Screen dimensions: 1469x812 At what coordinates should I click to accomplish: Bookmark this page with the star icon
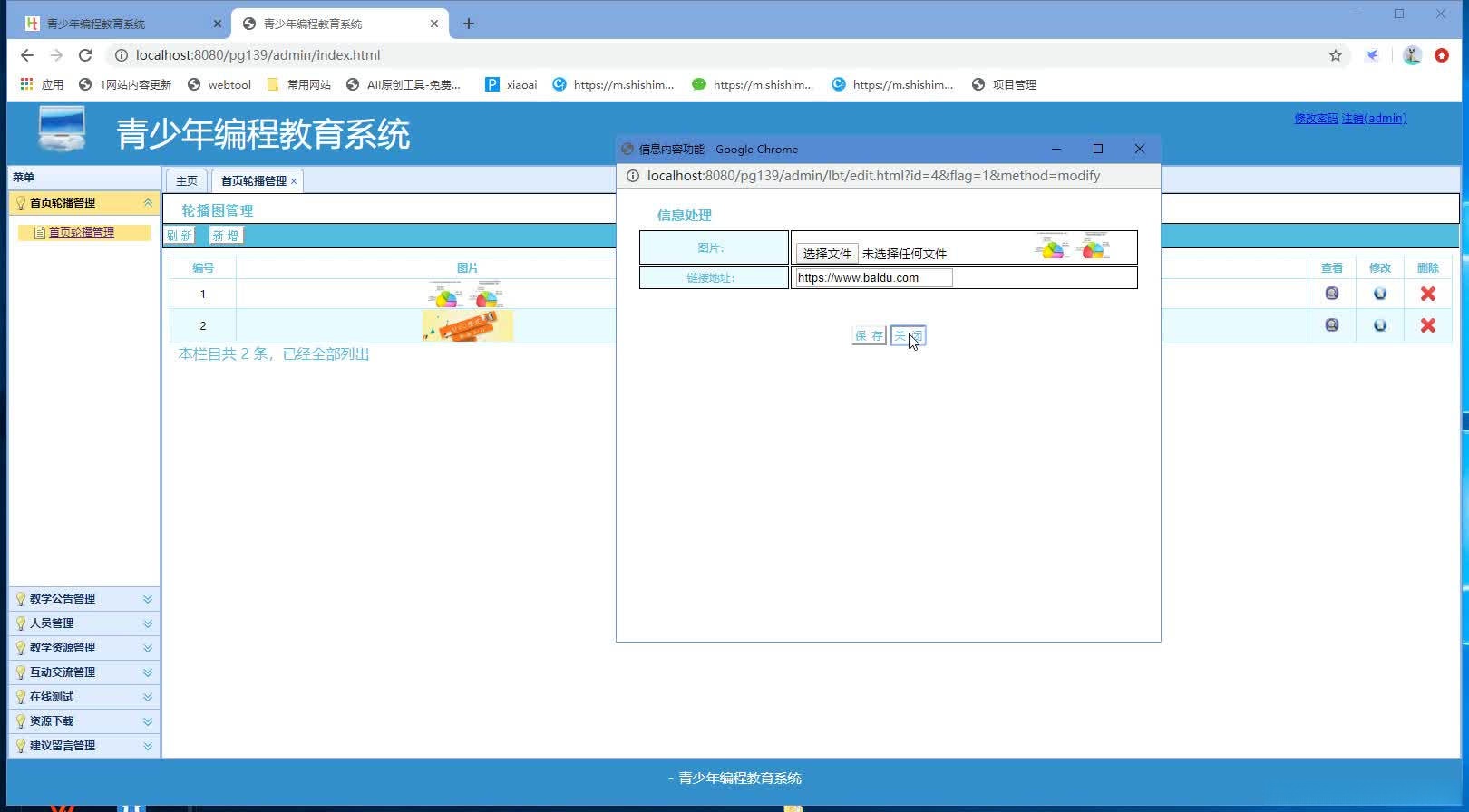point(1335,55)
